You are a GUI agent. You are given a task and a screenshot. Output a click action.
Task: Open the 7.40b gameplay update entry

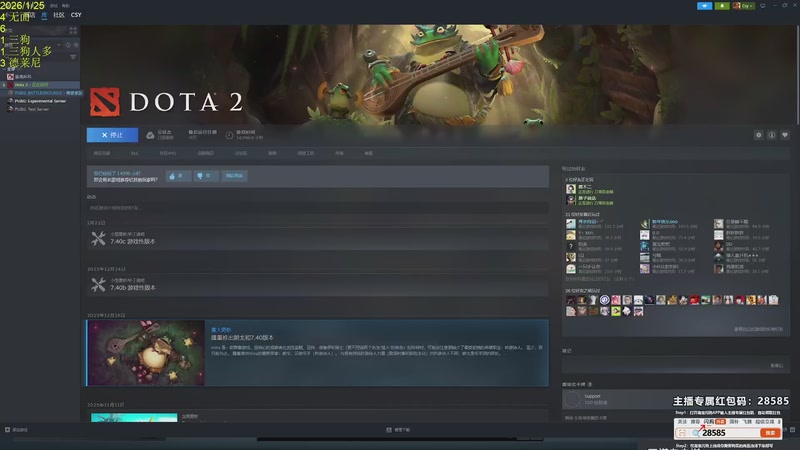(x=317, y=285)
